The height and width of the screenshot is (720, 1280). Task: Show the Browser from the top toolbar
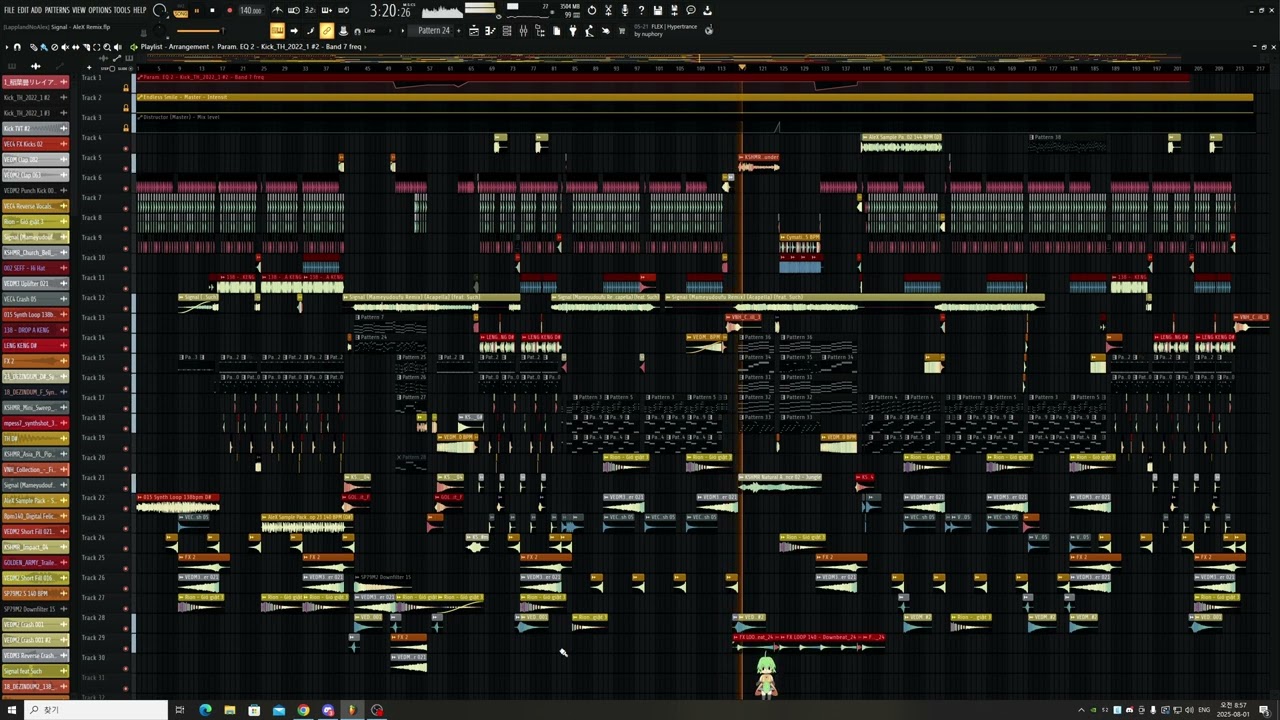[540, 31]
